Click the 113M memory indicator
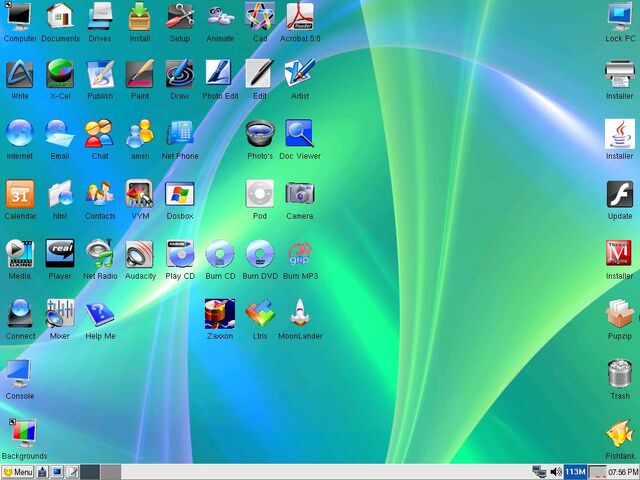Viewport: 640px width, 480px height. (x=576, y=472)
